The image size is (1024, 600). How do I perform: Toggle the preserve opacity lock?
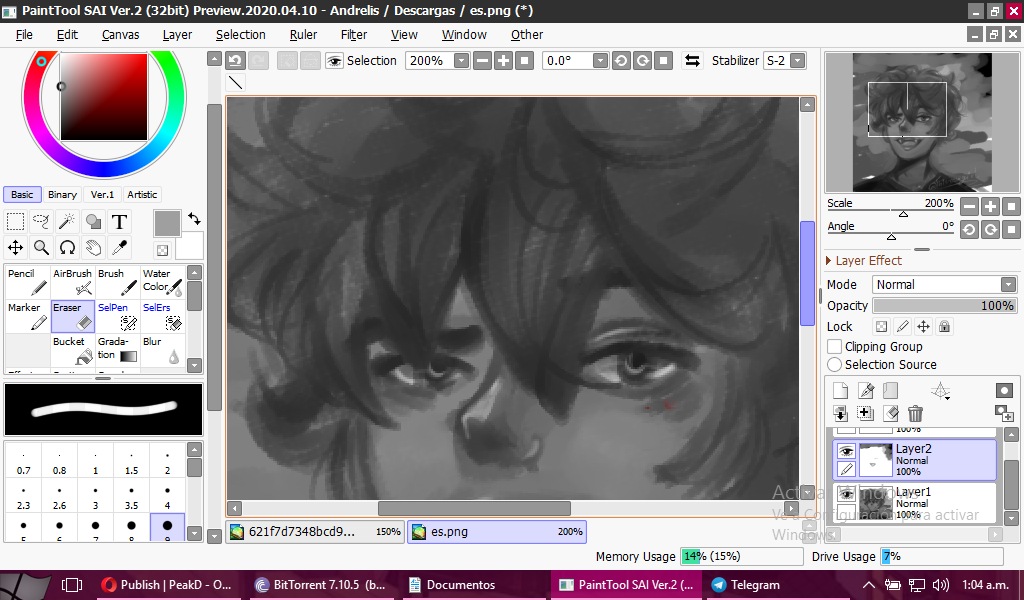click(x=882, y=326)
